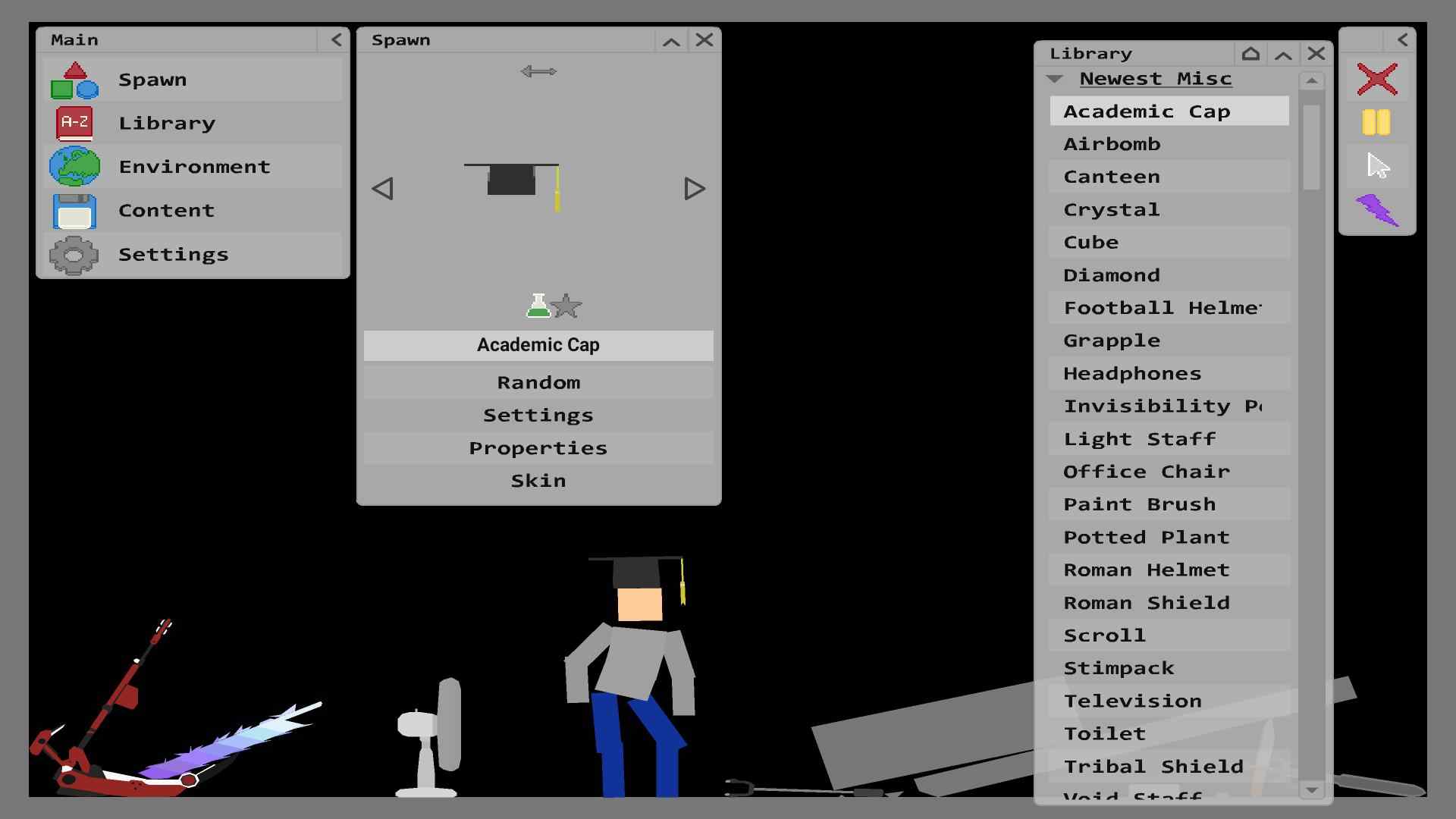Viewport: 1456px width, 819px height.
Task: Click Properties option in Spawn panel
Action: coord(539,447)
